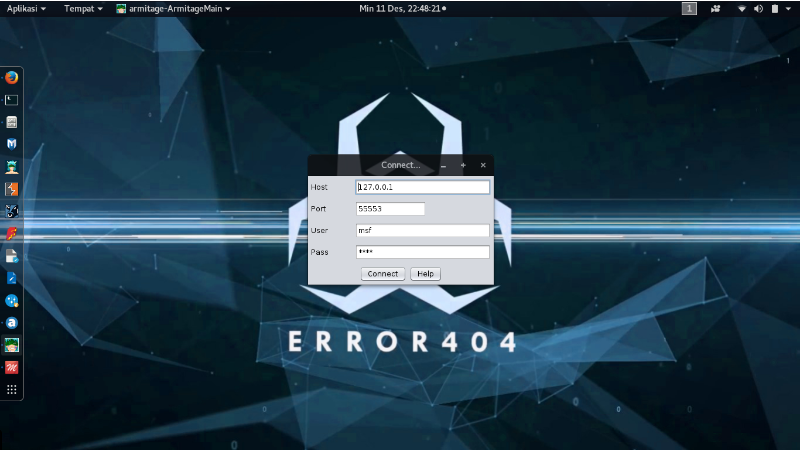The height and width of the screenshot is (450, 800).
Task: Open the Files manager dock icon
Action: click(12, 122)
